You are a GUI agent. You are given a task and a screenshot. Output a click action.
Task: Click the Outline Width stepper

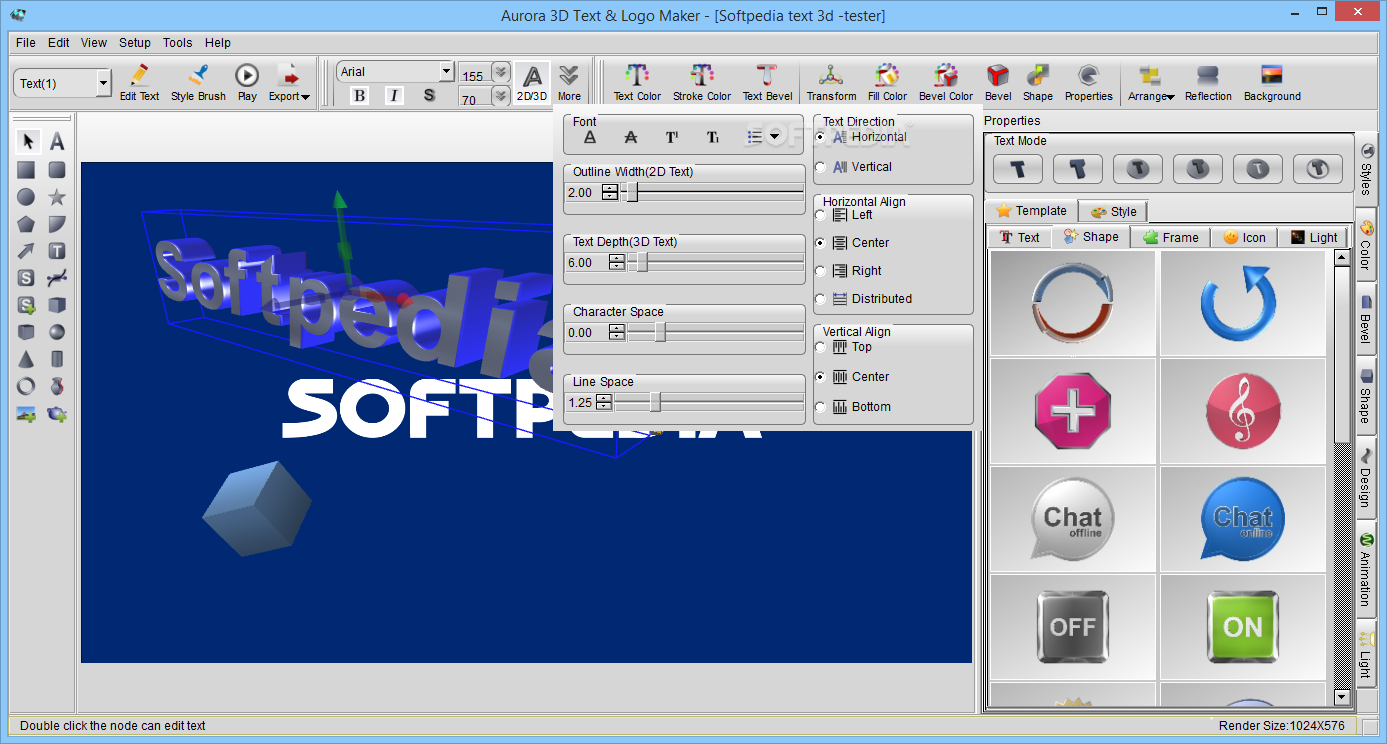pos(610,193)
